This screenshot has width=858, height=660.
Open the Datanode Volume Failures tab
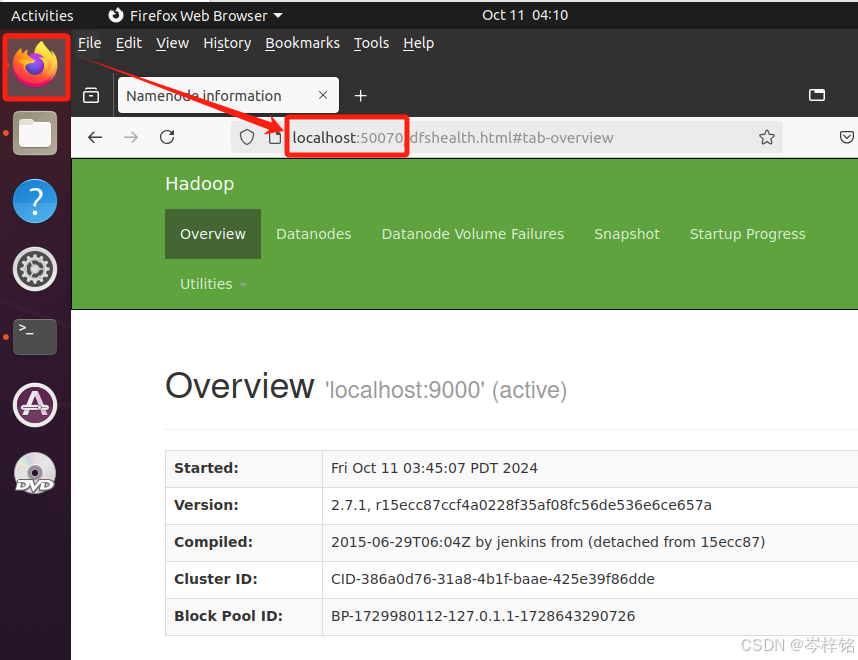click(473, 234)
